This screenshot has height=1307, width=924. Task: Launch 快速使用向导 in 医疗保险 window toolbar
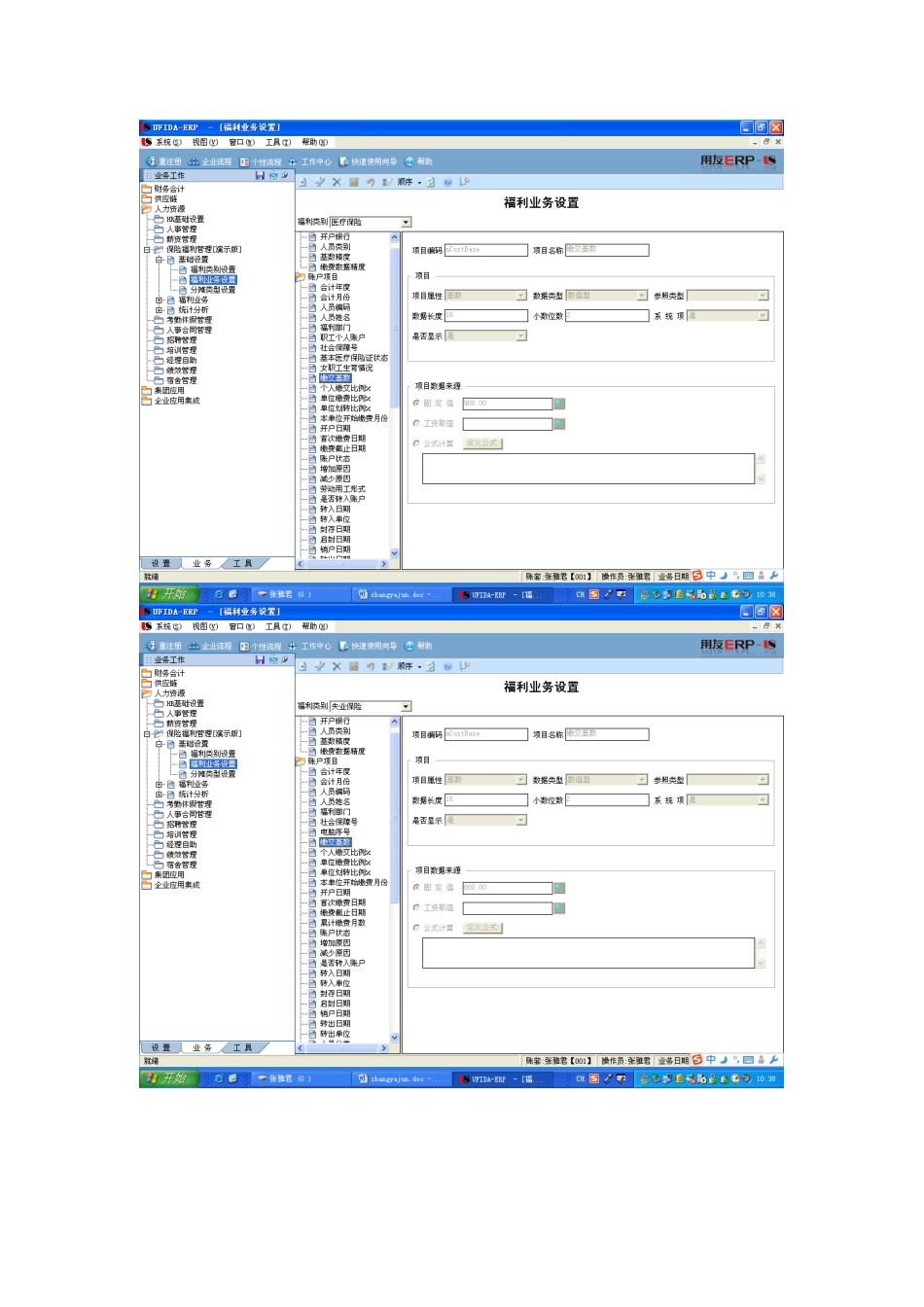point(368,161)
